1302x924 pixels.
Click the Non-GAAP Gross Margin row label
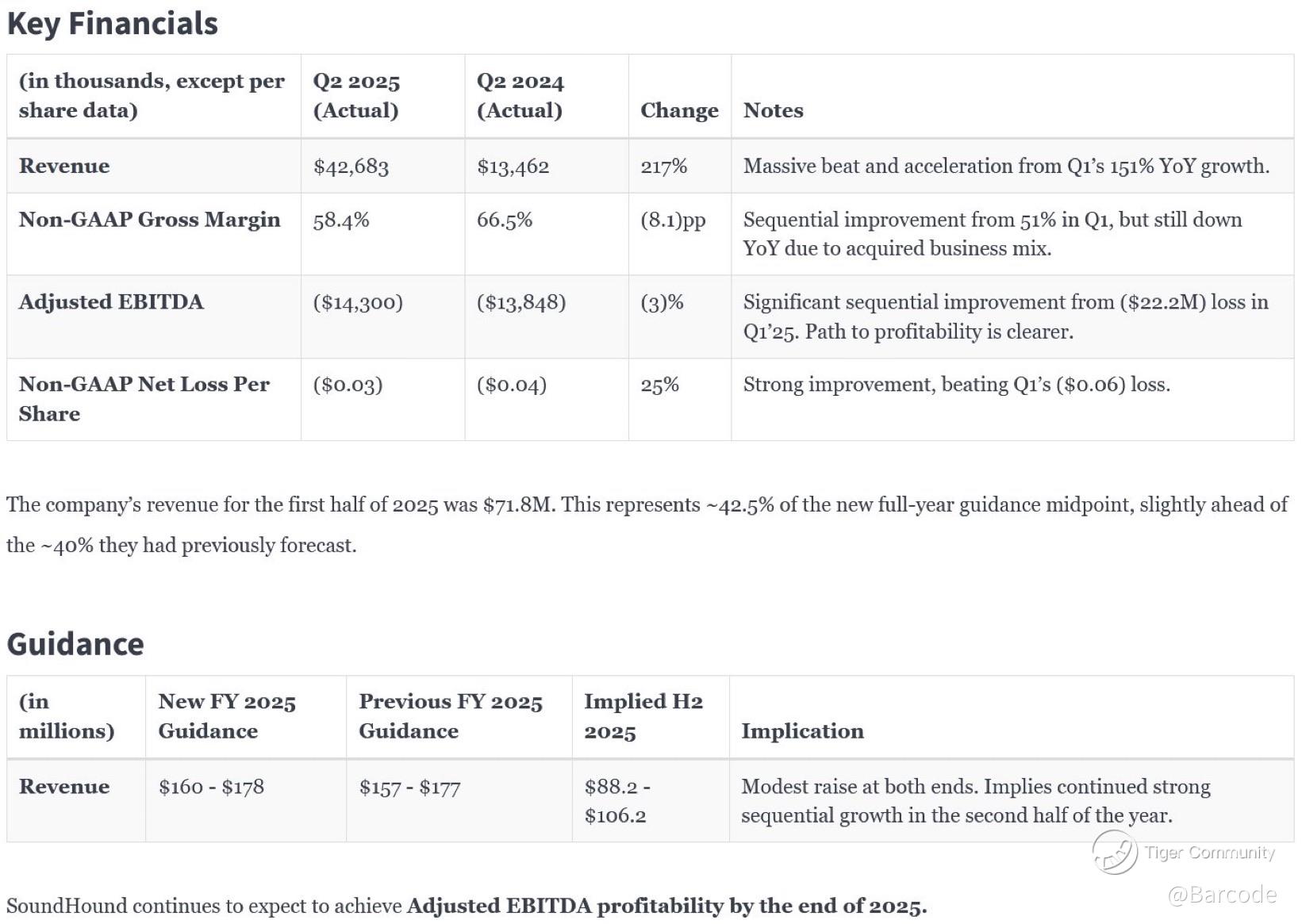tap(149, 220)
